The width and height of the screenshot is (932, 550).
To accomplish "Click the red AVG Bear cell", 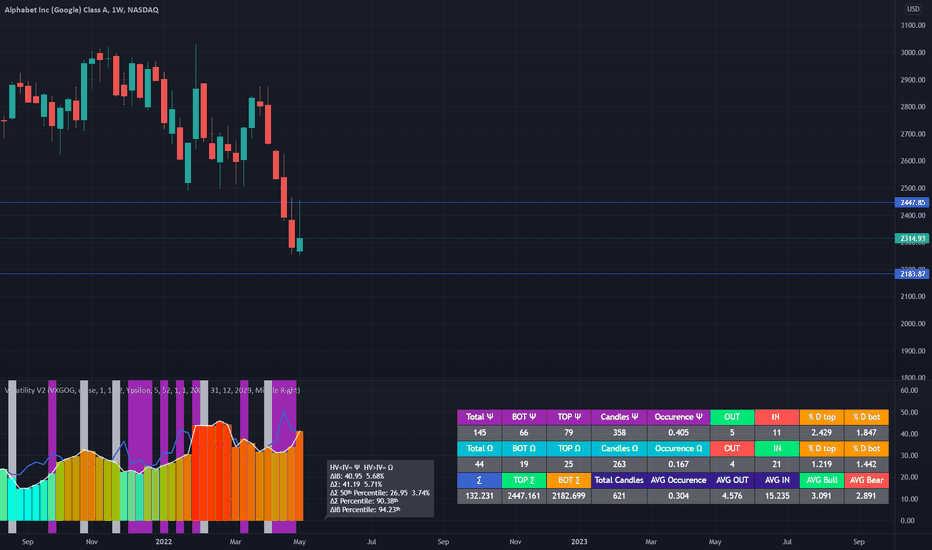I will pyautogui.click(x=867, y=480).
